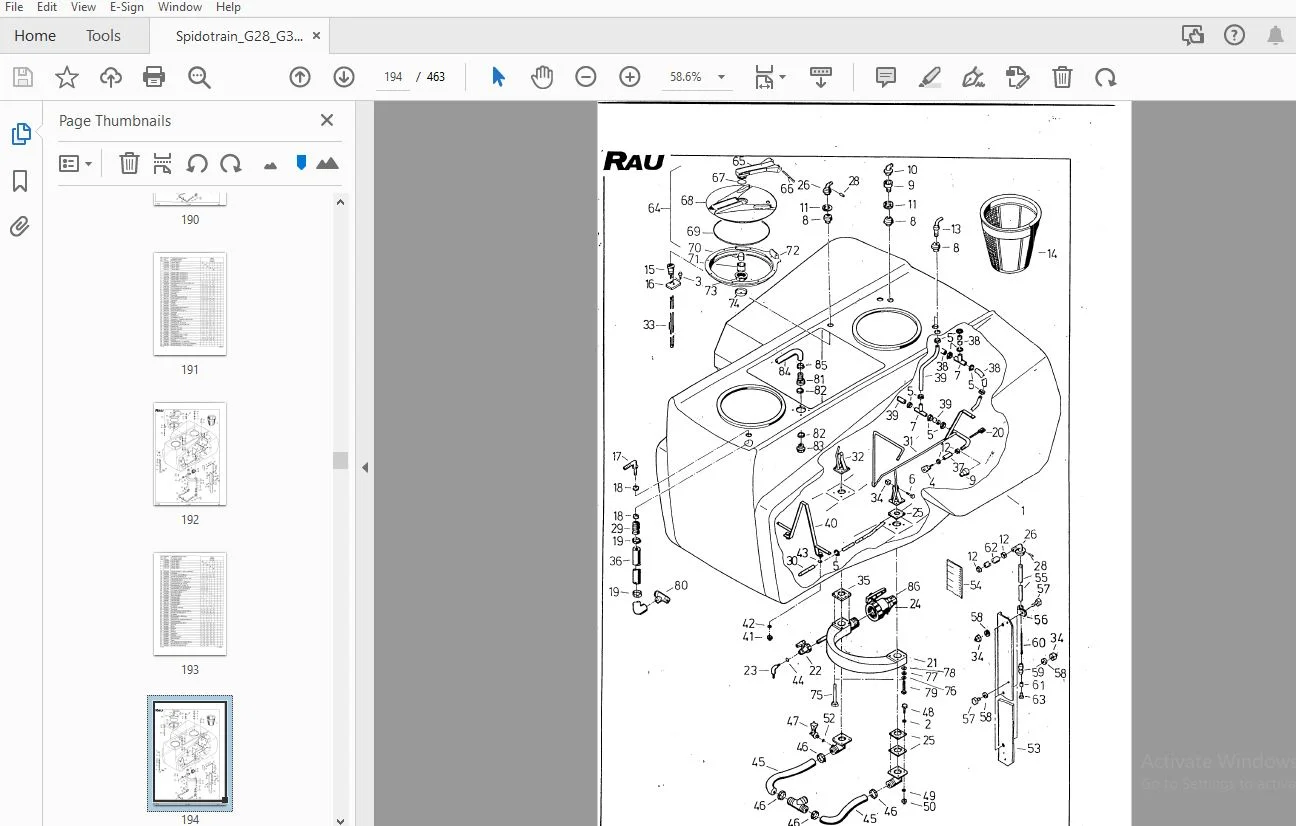
Task: Open the fit page options tool
Action: tap(770, 77)
